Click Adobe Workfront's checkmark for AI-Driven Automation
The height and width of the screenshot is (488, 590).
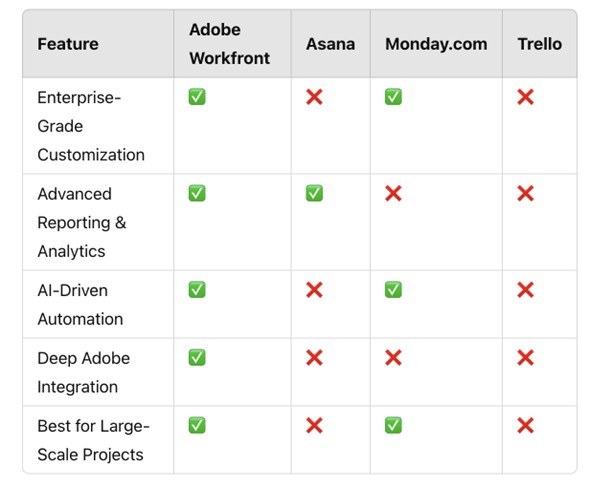click(197, 289)
